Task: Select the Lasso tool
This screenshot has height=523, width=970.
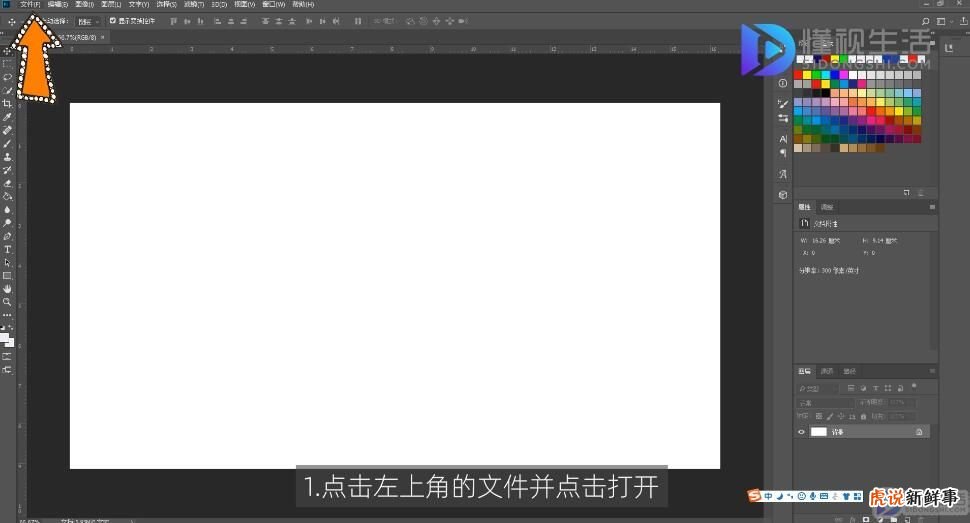Action: pos(7,77)
